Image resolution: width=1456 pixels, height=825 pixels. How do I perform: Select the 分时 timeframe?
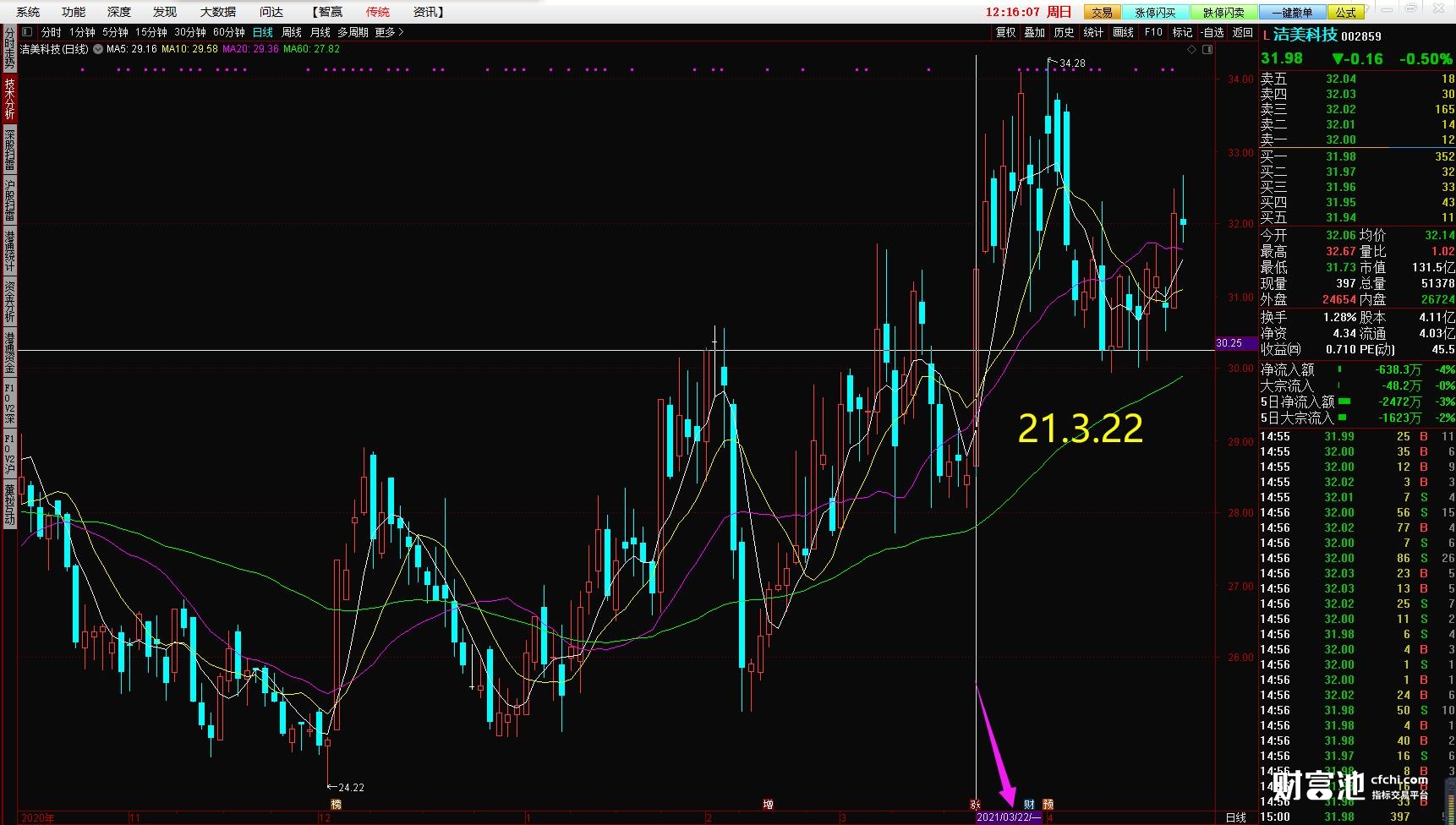[52, 32]
